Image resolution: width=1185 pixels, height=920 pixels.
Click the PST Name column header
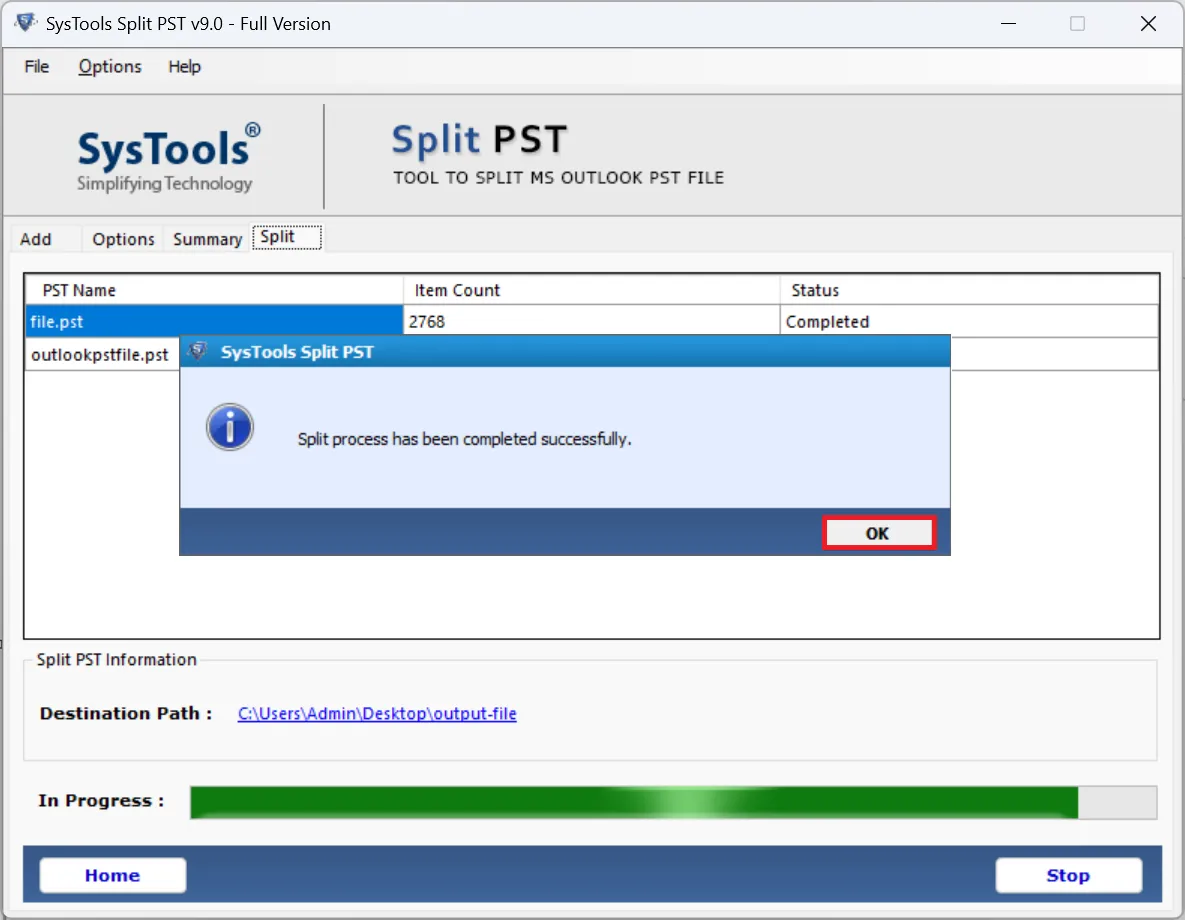(x=214, y=290)
